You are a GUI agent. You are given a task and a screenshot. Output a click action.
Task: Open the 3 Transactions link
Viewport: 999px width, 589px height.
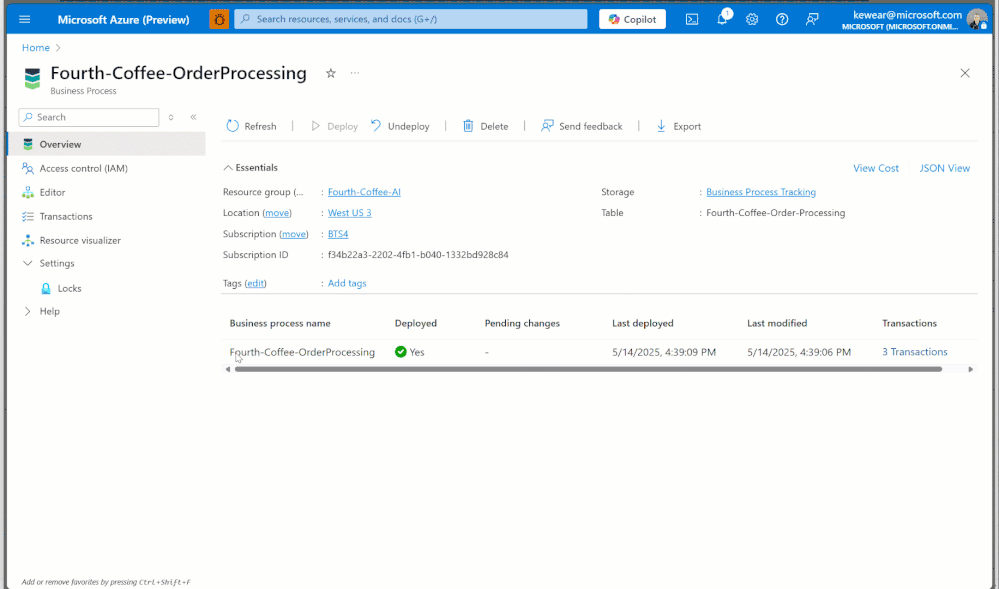click(x=914, y=352)
